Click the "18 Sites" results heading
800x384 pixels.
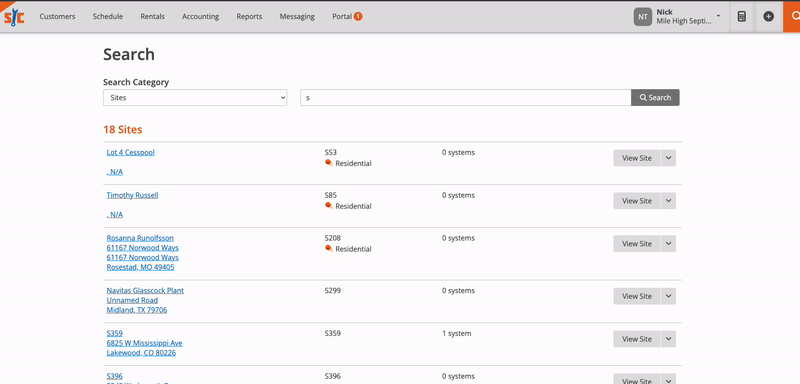tap(122, 130)
